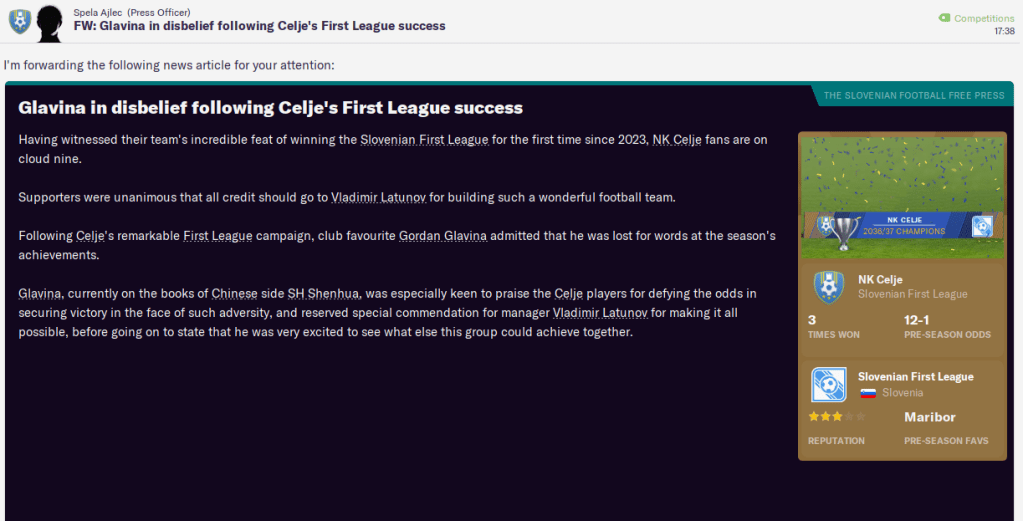This screenshot has width=1023, height=521.
Task: Click the green Competitions tag icon
Action: coord(944,18)
